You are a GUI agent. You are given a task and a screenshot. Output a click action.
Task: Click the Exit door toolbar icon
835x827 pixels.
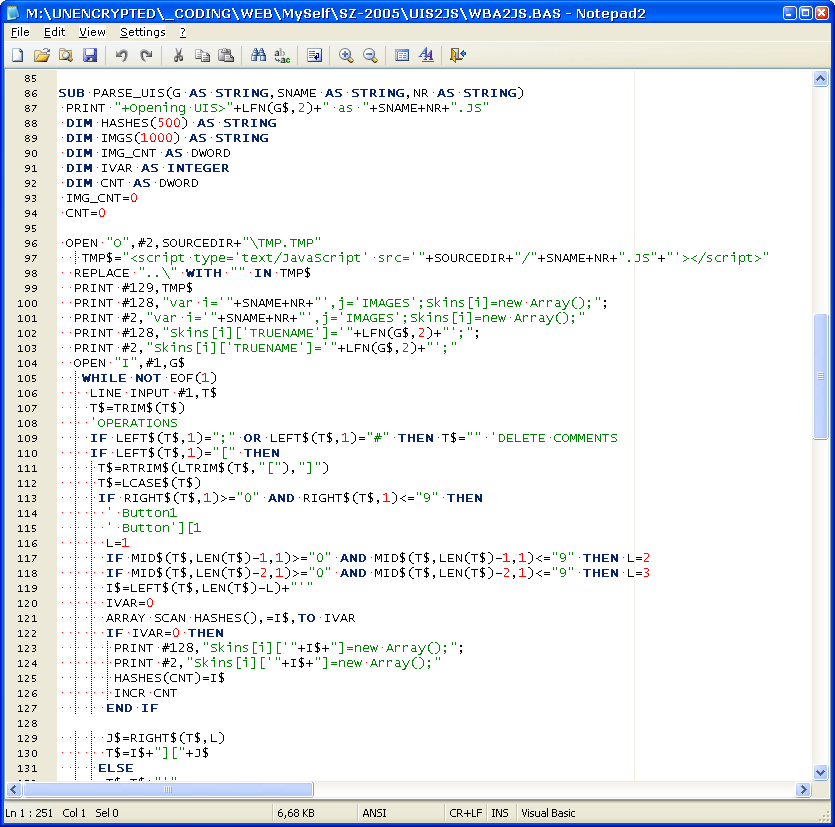coord(458,55)
